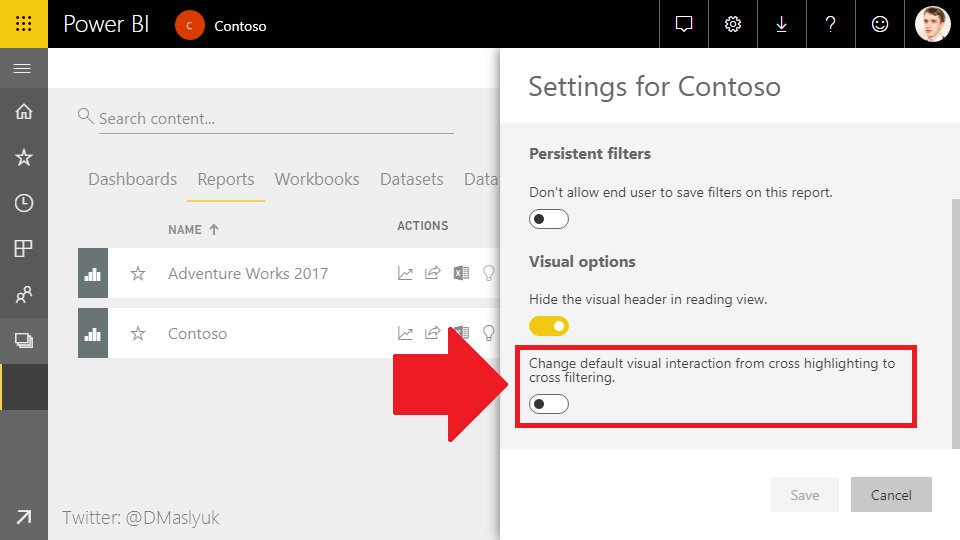Go to Home in the sidebar

(24, 111)
